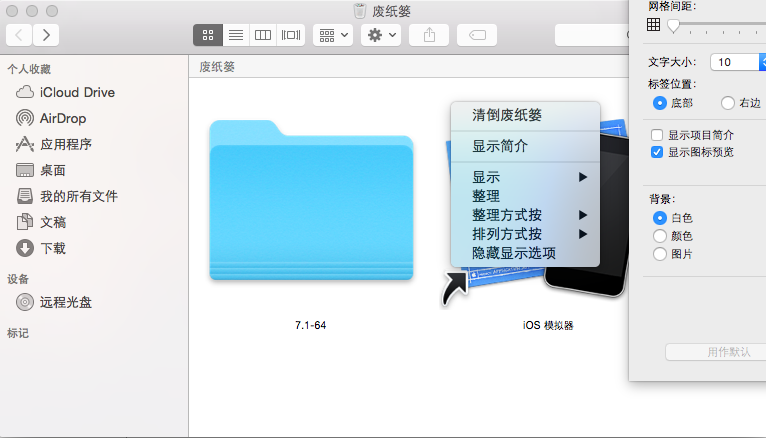Select 白色 background radio button
This screenshot has height=438, width=766.
pyautogui.click(x=660, y=218)
